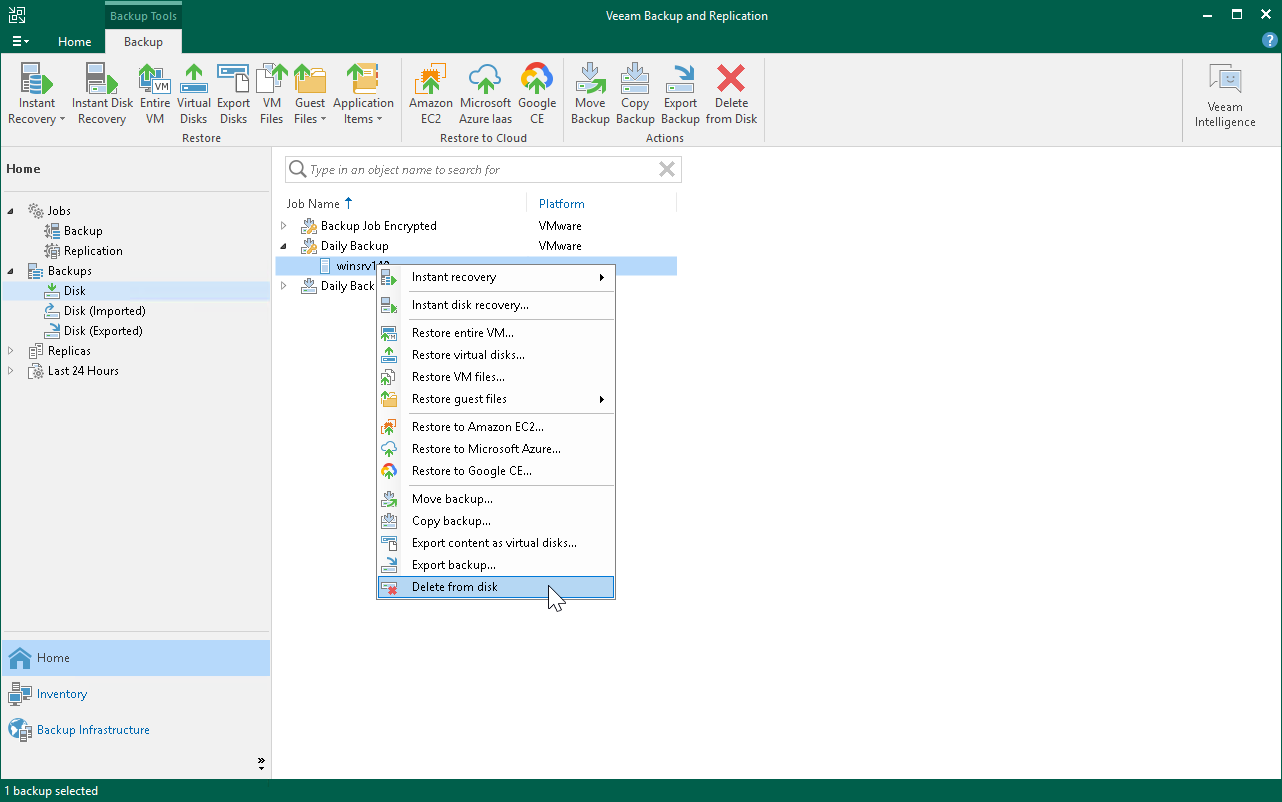Click Export Backup ribbon icon
This screenshot has height=802, width=1282.
(x=680, y=94)
